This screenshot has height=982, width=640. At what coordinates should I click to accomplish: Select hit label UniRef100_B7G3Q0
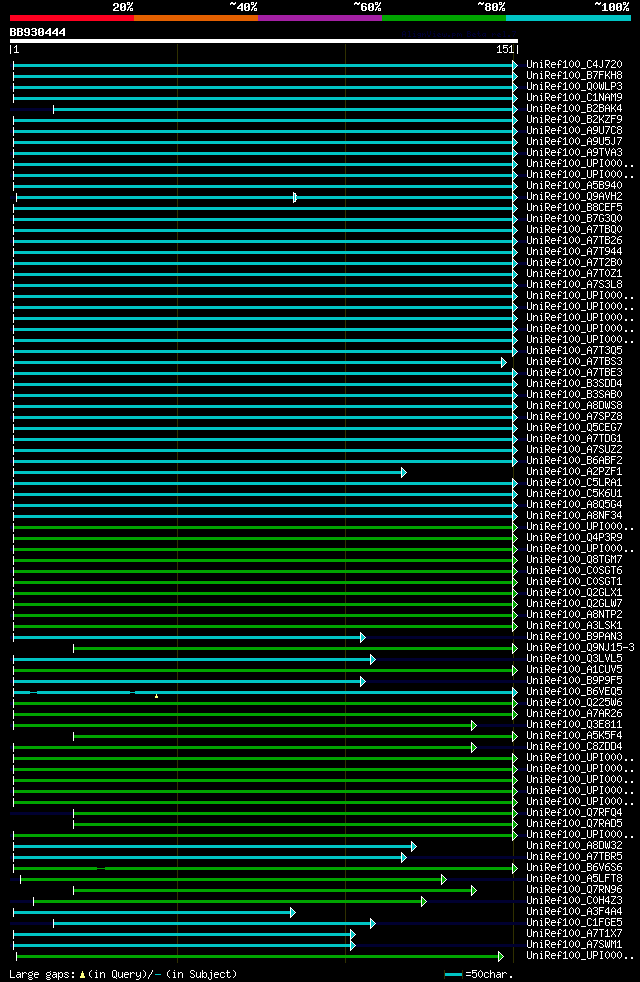(x=574, y=218)
